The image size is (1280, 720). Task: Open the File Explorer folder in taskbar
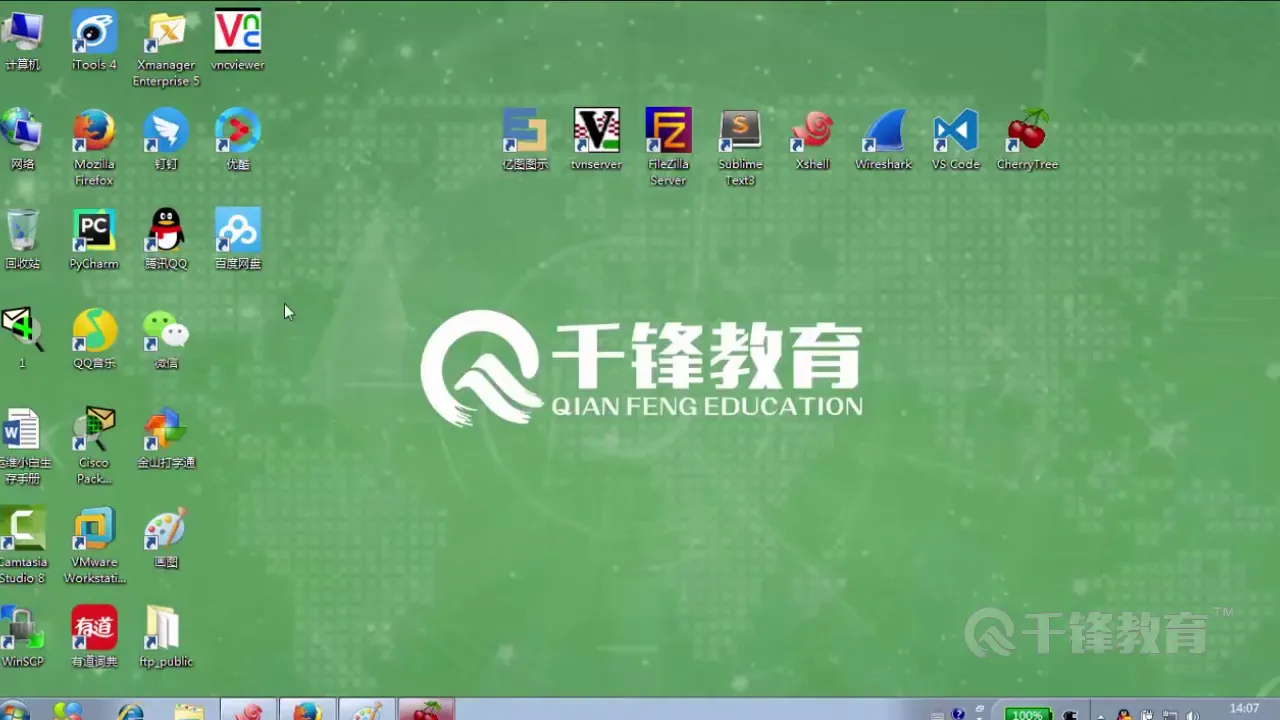[189, 711]
